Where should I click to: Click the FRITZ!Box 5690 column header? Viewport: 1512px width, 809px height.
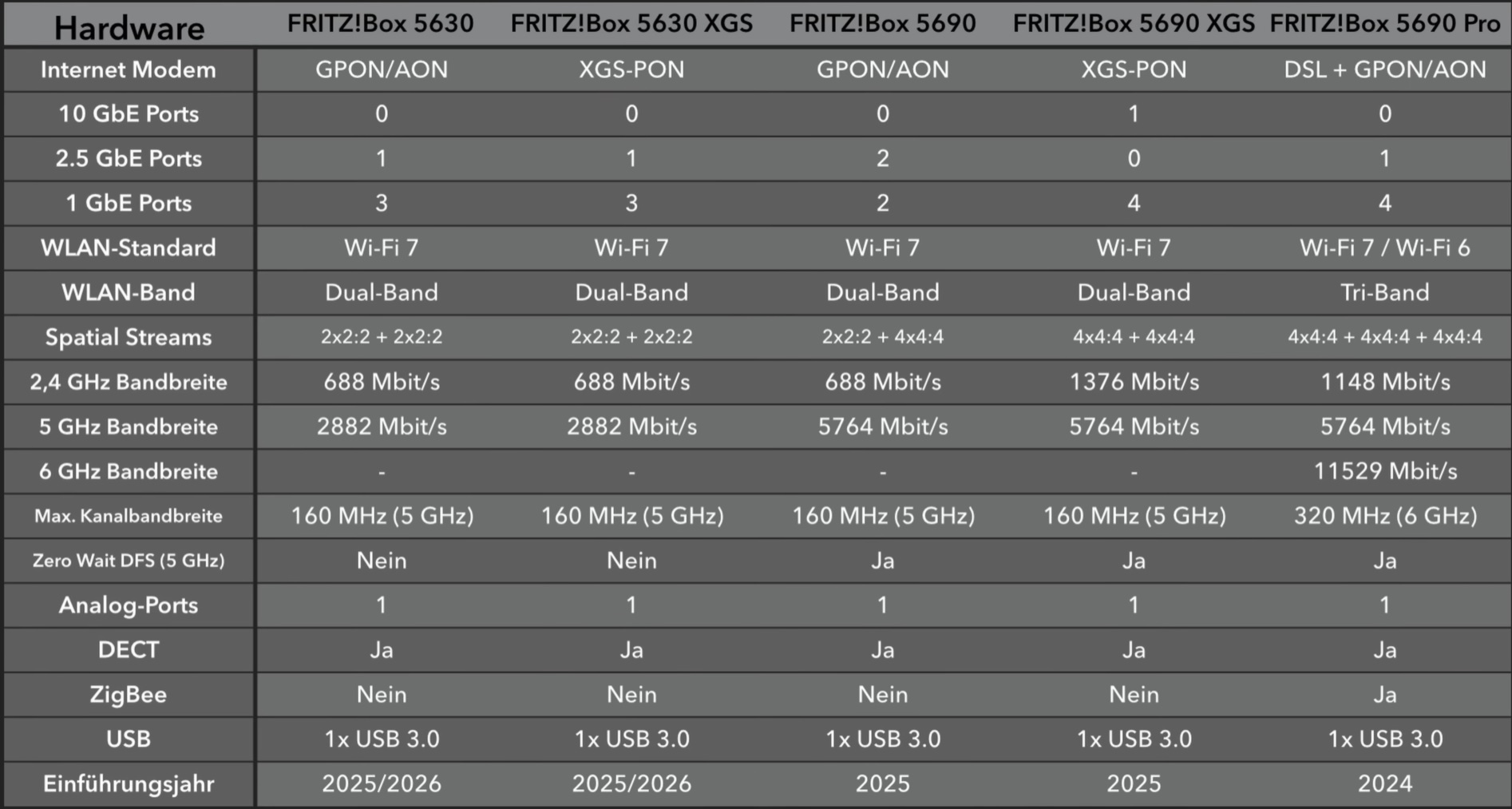tap(882, 24)
